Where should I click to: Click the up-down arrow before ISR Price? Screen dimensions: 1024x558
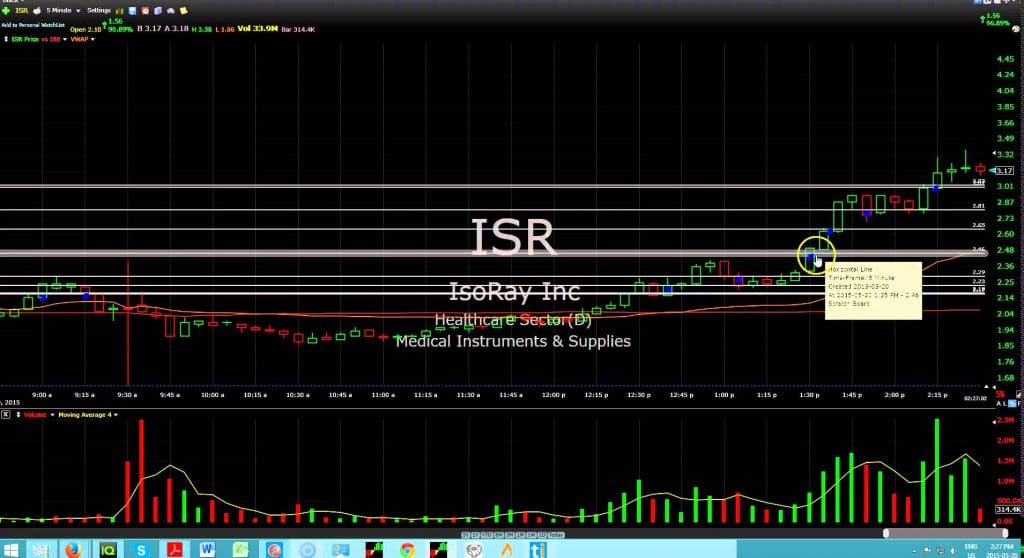(x=6, y=39)
